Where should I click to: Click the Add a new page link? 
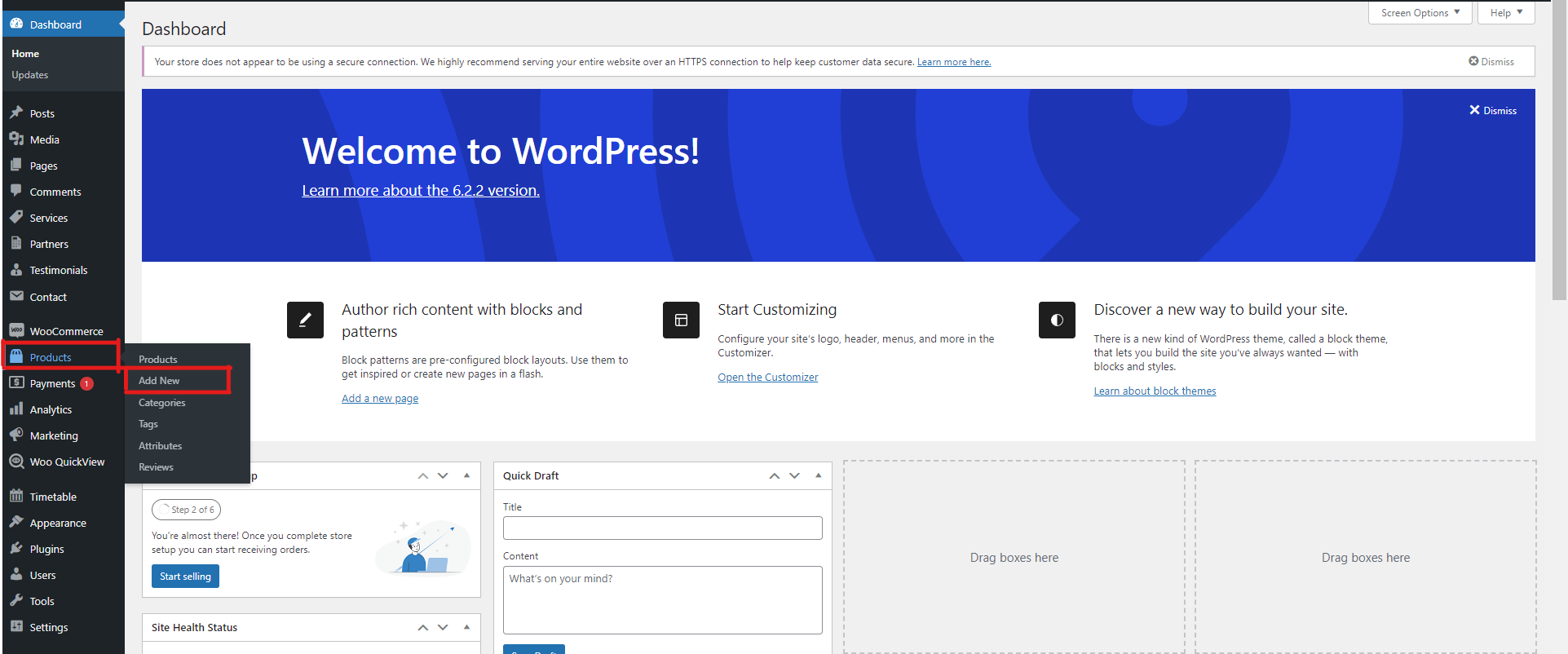[380, 399]
